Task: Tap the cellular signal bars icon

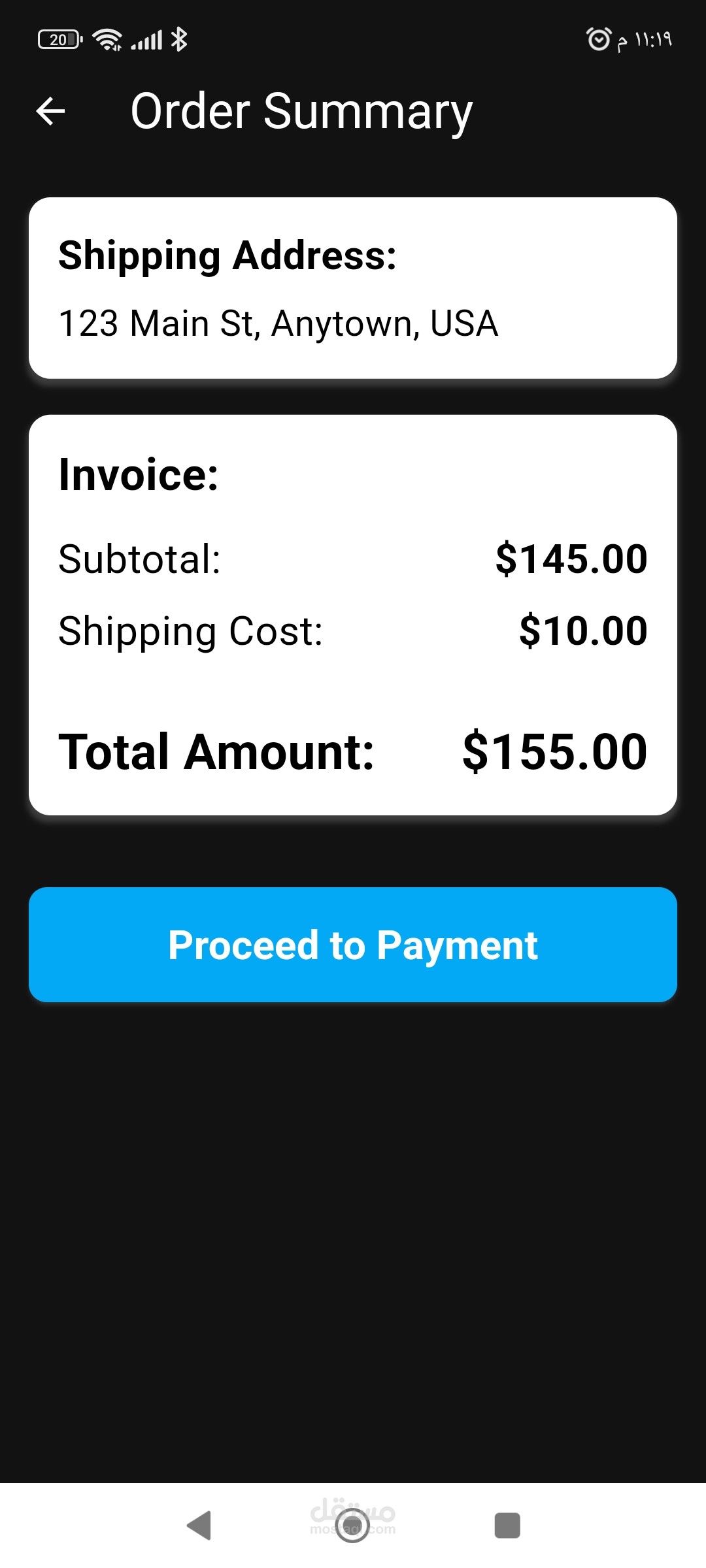Action: (x=146, y=40)
